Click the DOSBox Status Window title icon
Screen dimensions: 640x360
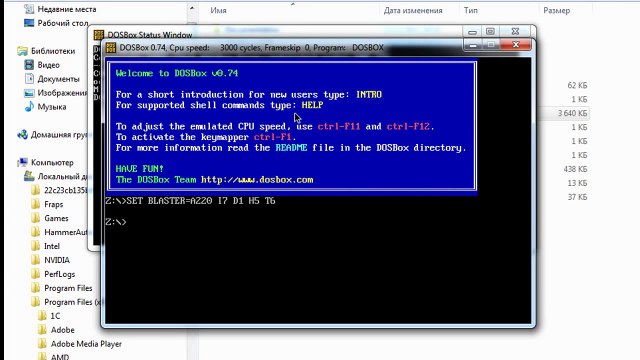coord(98,35)
